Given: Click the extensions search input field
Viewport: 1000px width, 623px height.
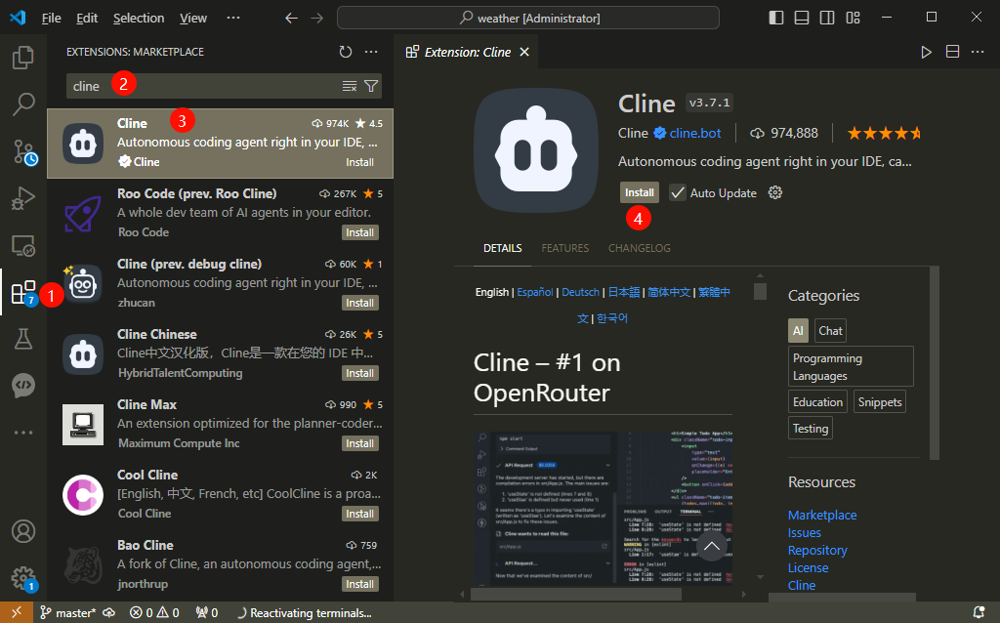Looking at the screenshot, I should point(200,86).
